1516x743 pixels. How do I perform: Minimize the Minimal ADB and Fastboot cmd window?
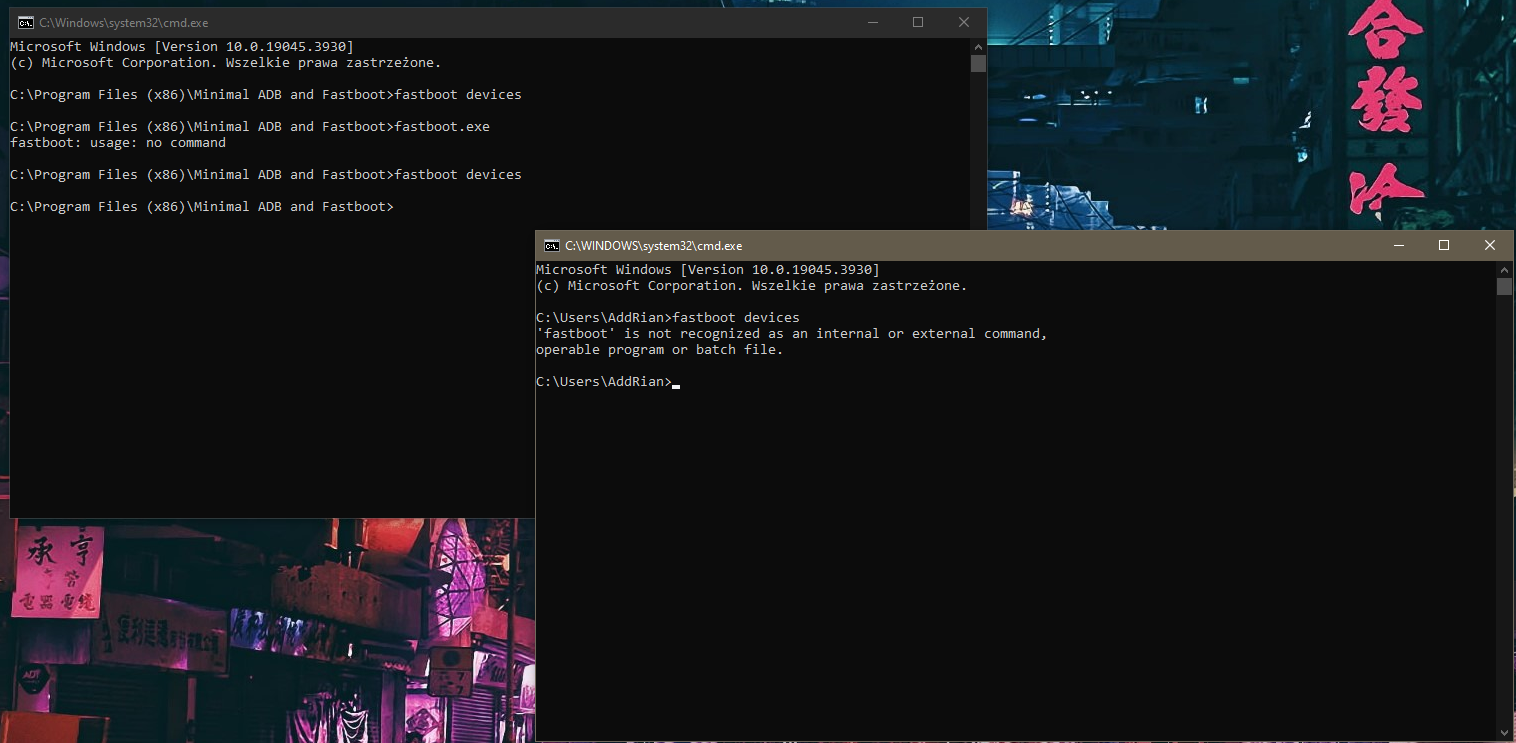872,23
